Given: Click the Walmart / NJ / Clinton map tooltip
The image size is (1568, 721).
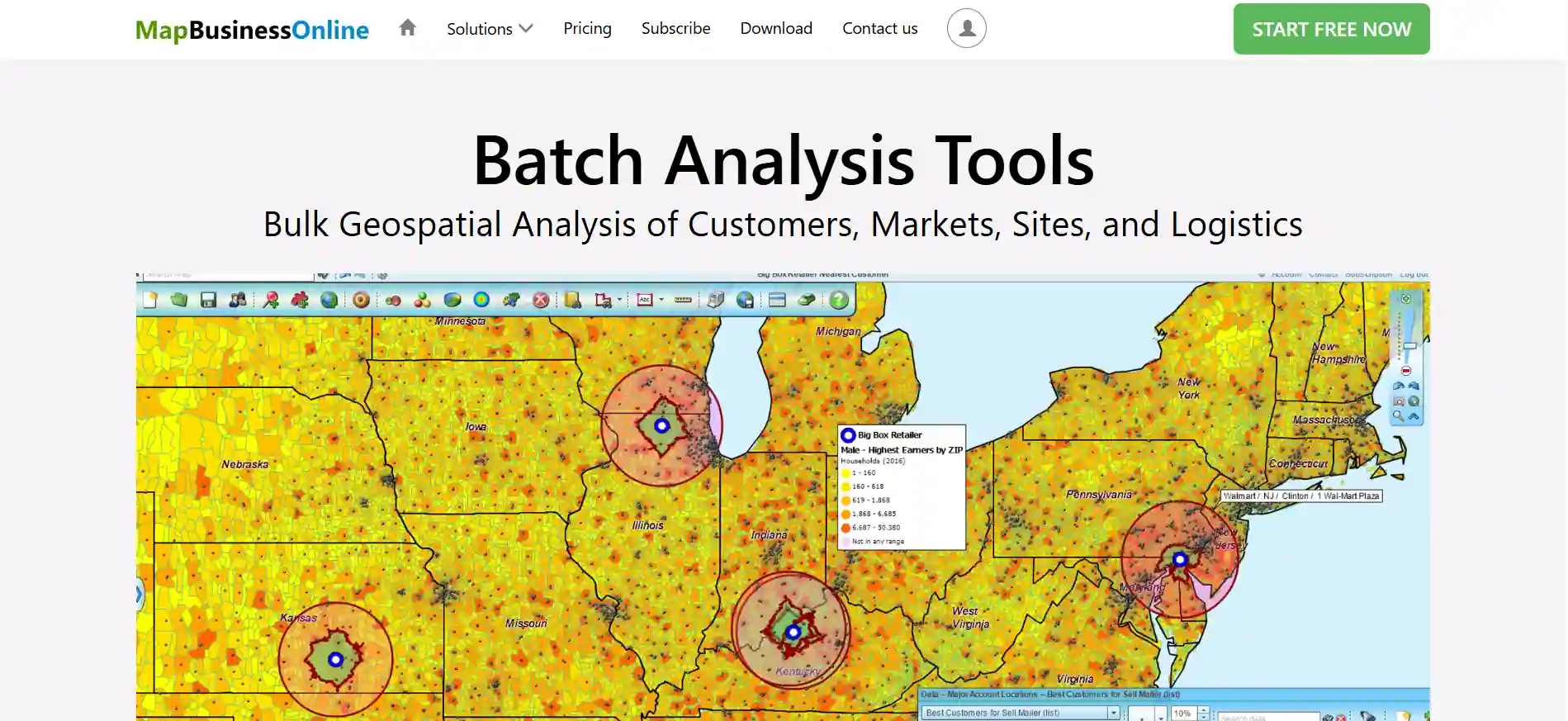Looking at the screenshot, I should click(1301, 496).
